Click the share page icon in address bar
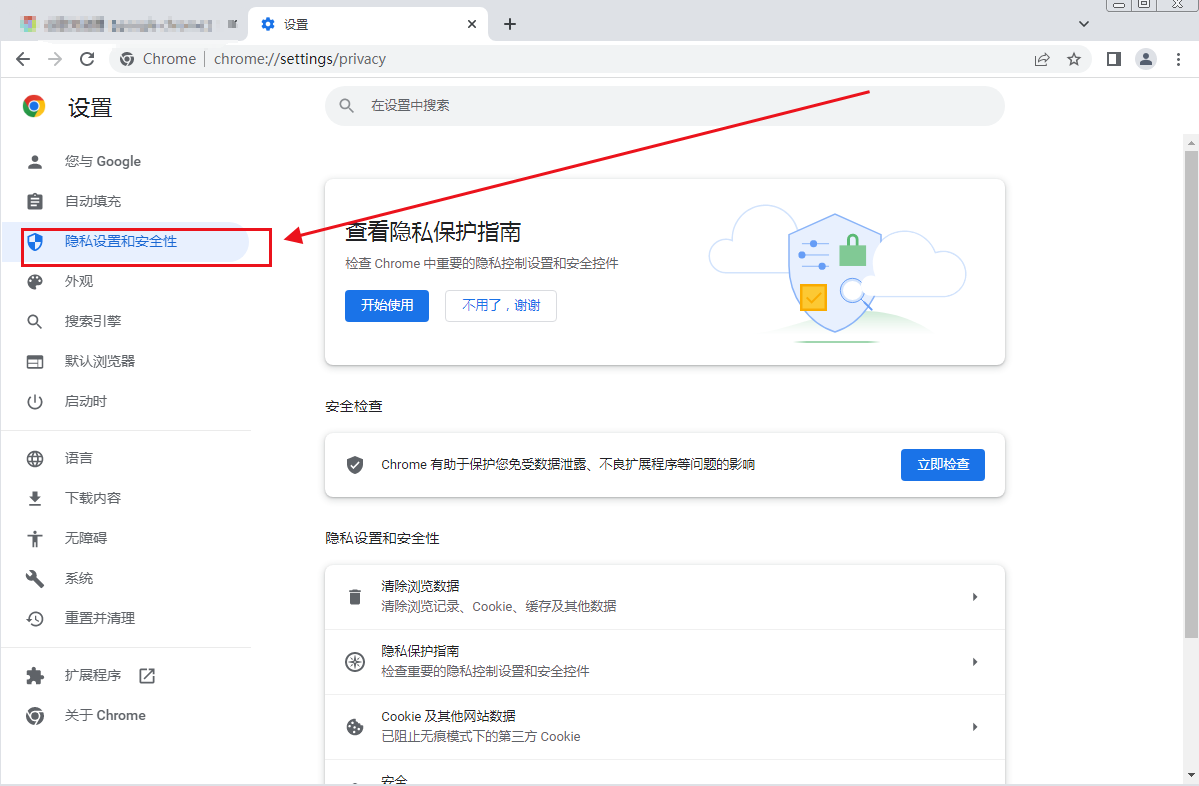The height and width of the screenshot is (786, 1199). [x=1042, y=59]
